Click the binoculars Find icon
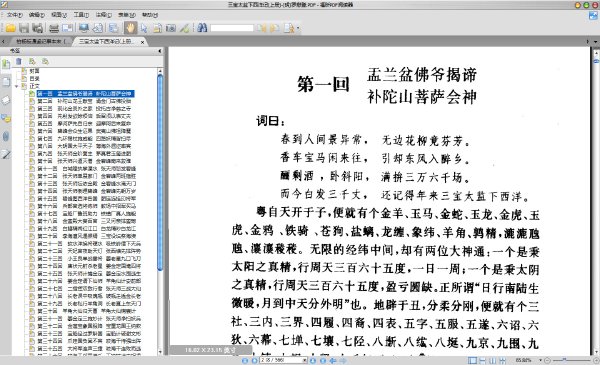The width and height of the screenshot is (600, 365). pyautogui.click(x=202, y=28)
